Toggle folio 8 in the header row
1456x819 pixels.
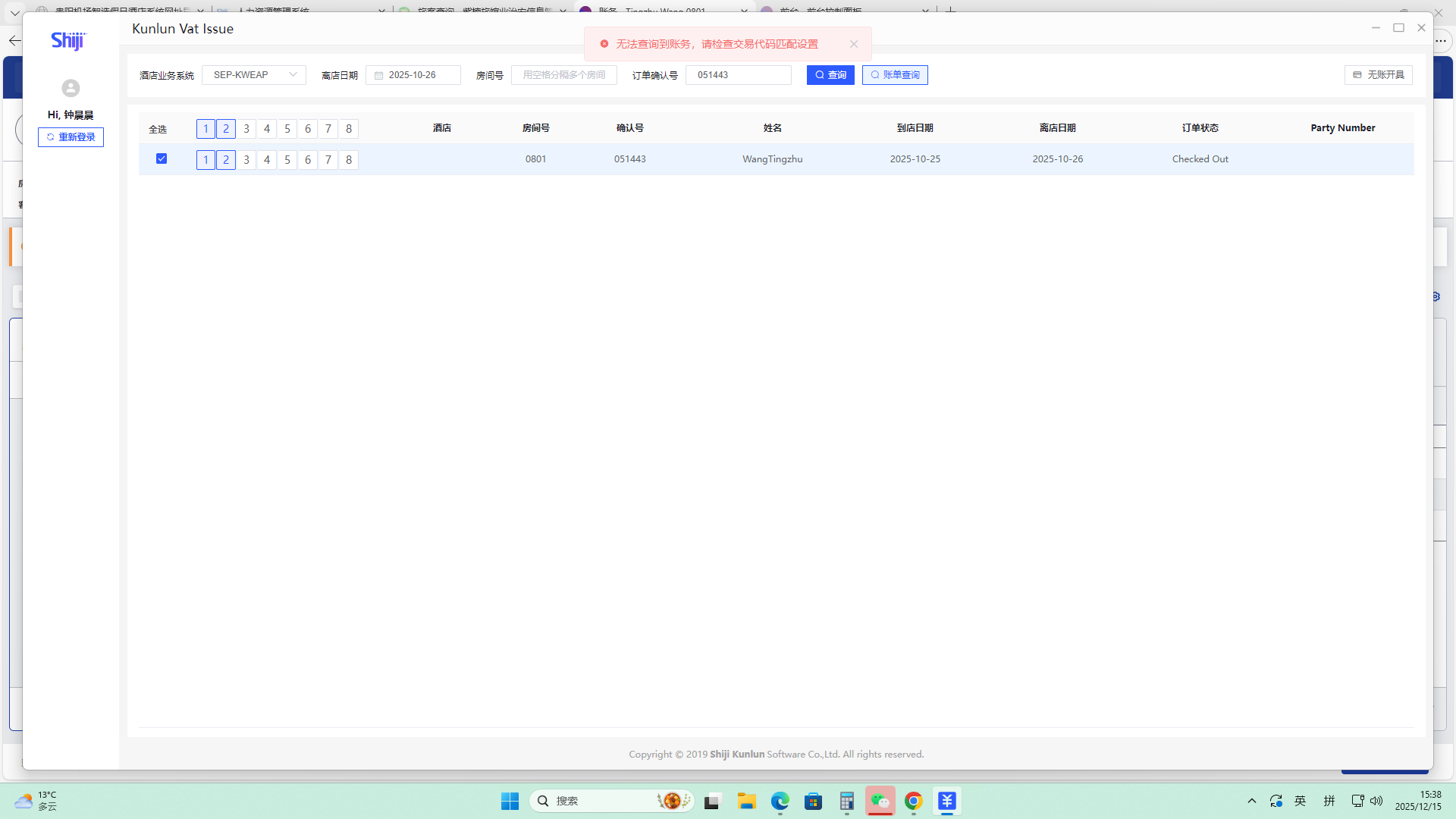(349, 129)
